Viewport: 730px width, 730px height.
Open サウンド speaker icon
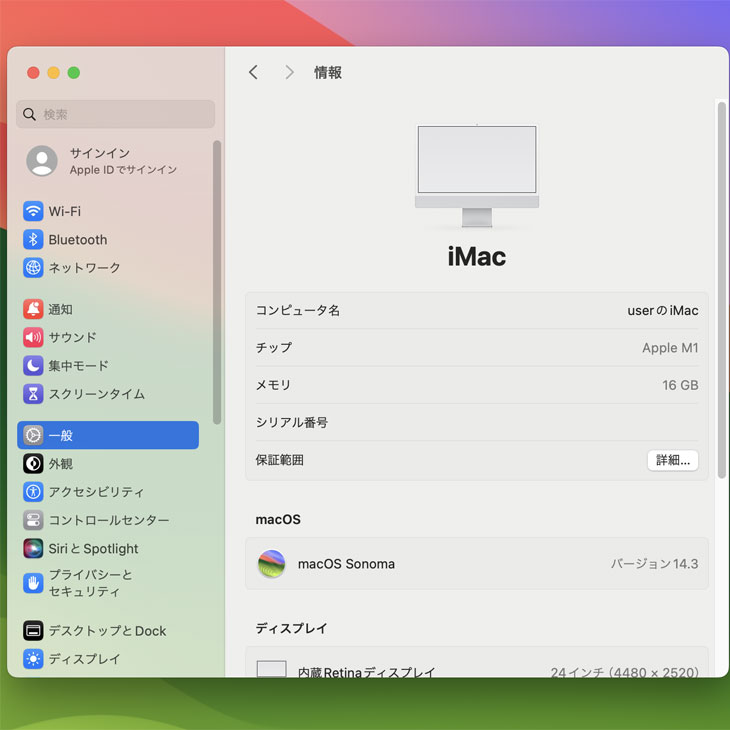point(33,338)
